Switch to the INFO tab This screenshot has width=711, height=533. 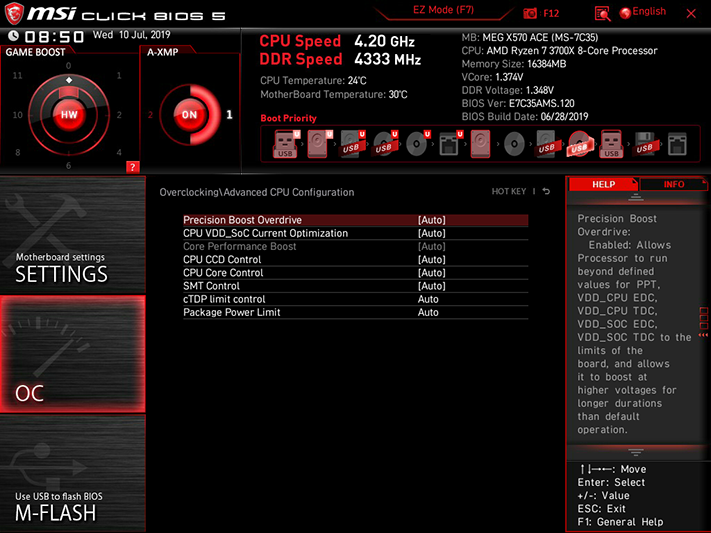click(674, 184)
